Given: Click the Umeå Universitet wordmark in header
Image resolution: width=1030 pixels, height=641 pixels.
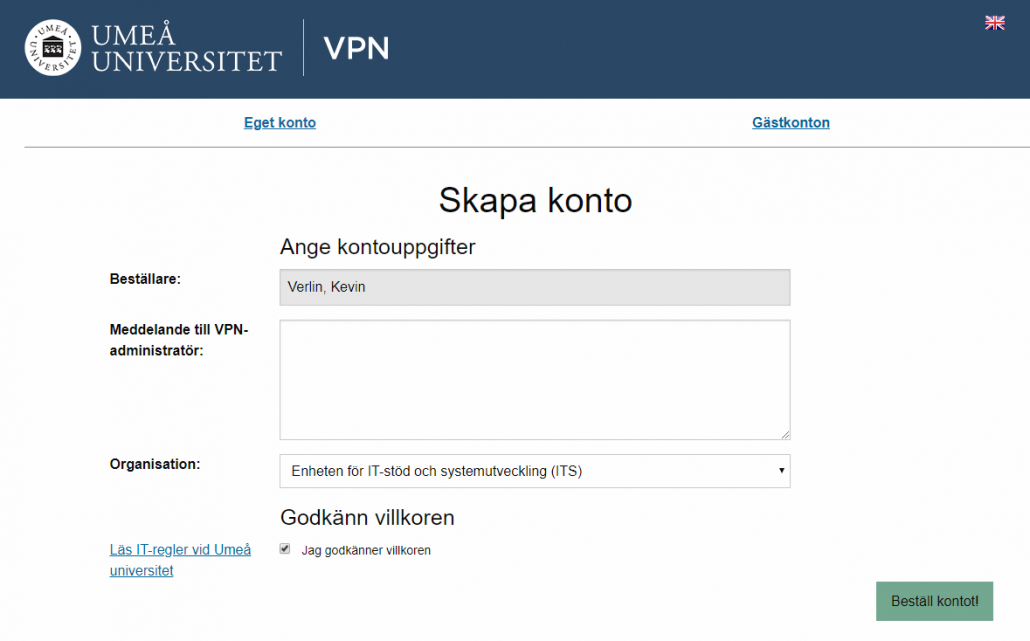Looking at the screenshot, I should [187, 48].
